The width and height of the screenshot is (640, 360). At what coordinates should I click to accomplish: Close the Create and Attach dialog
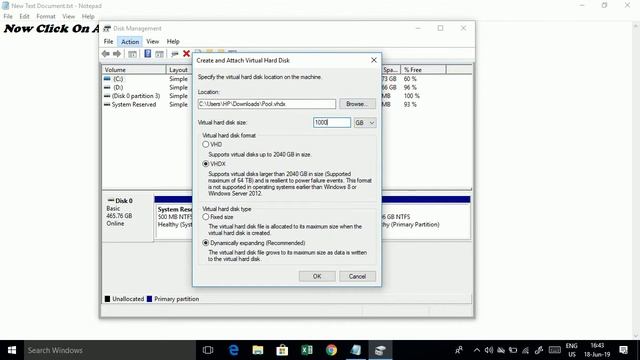click(x=373, y=60)
